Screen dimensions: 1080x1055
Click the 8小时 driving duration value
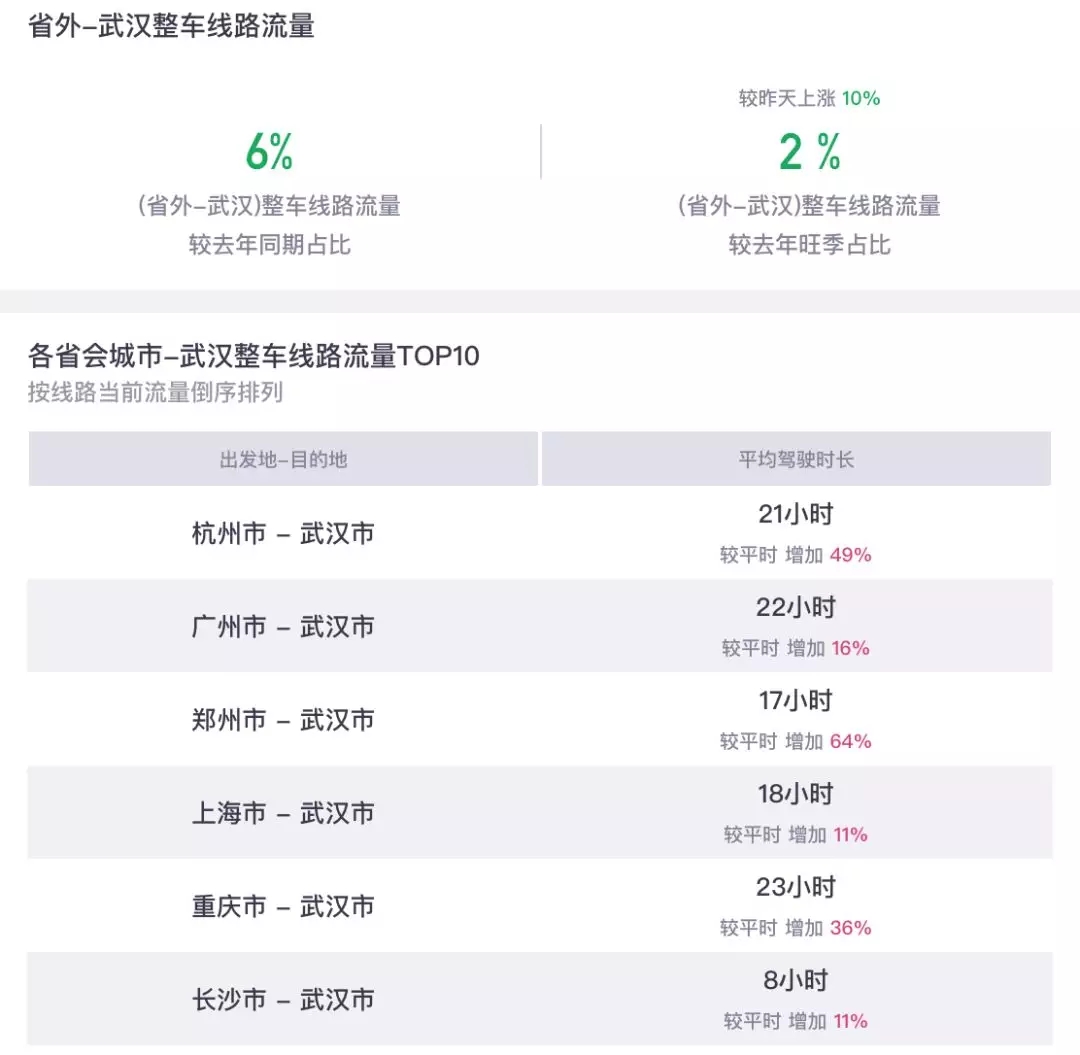[x=796, y=981]
